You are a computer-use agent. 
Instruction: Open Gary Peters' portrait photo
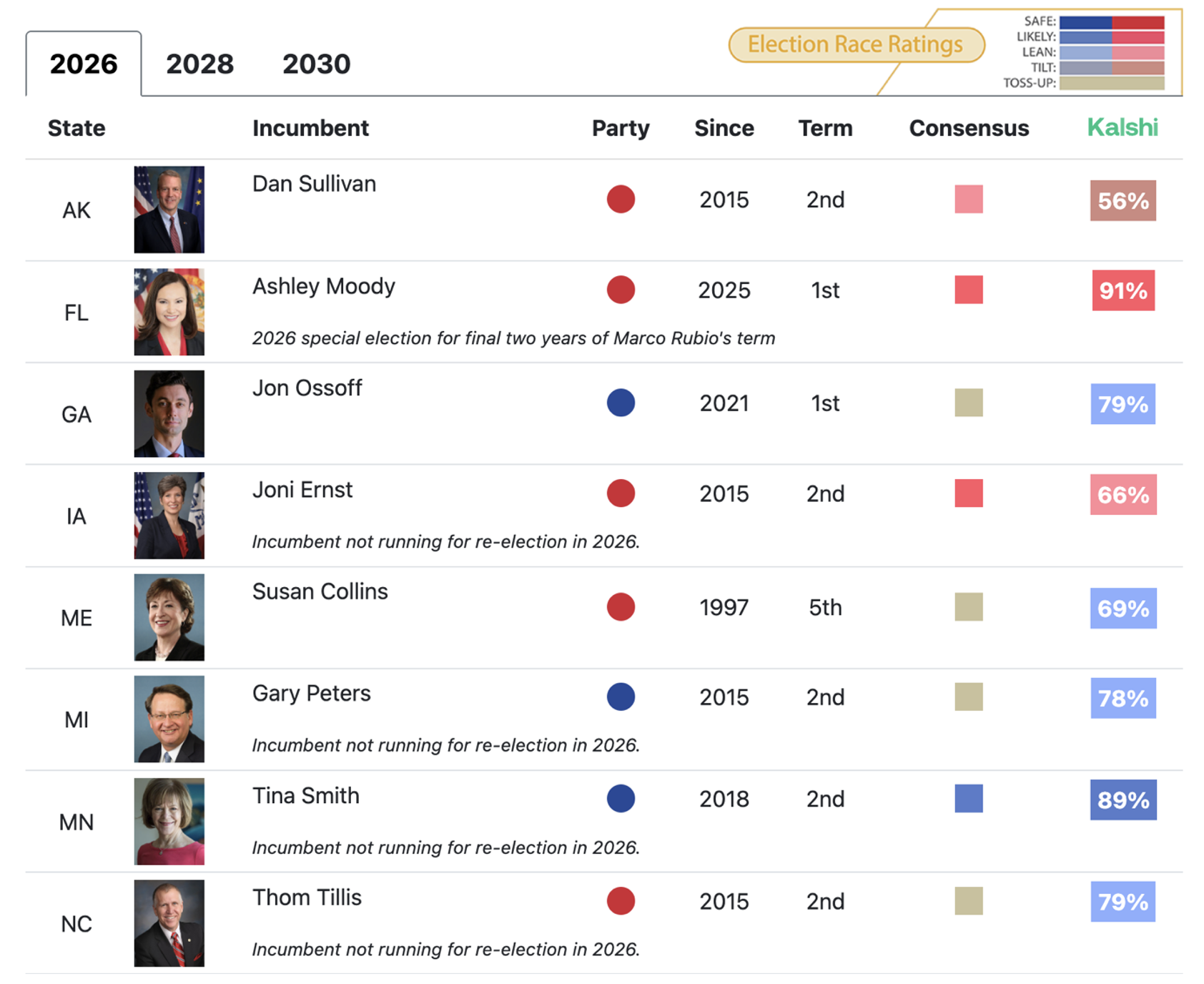pyautogui.click(x=169, y=719)
